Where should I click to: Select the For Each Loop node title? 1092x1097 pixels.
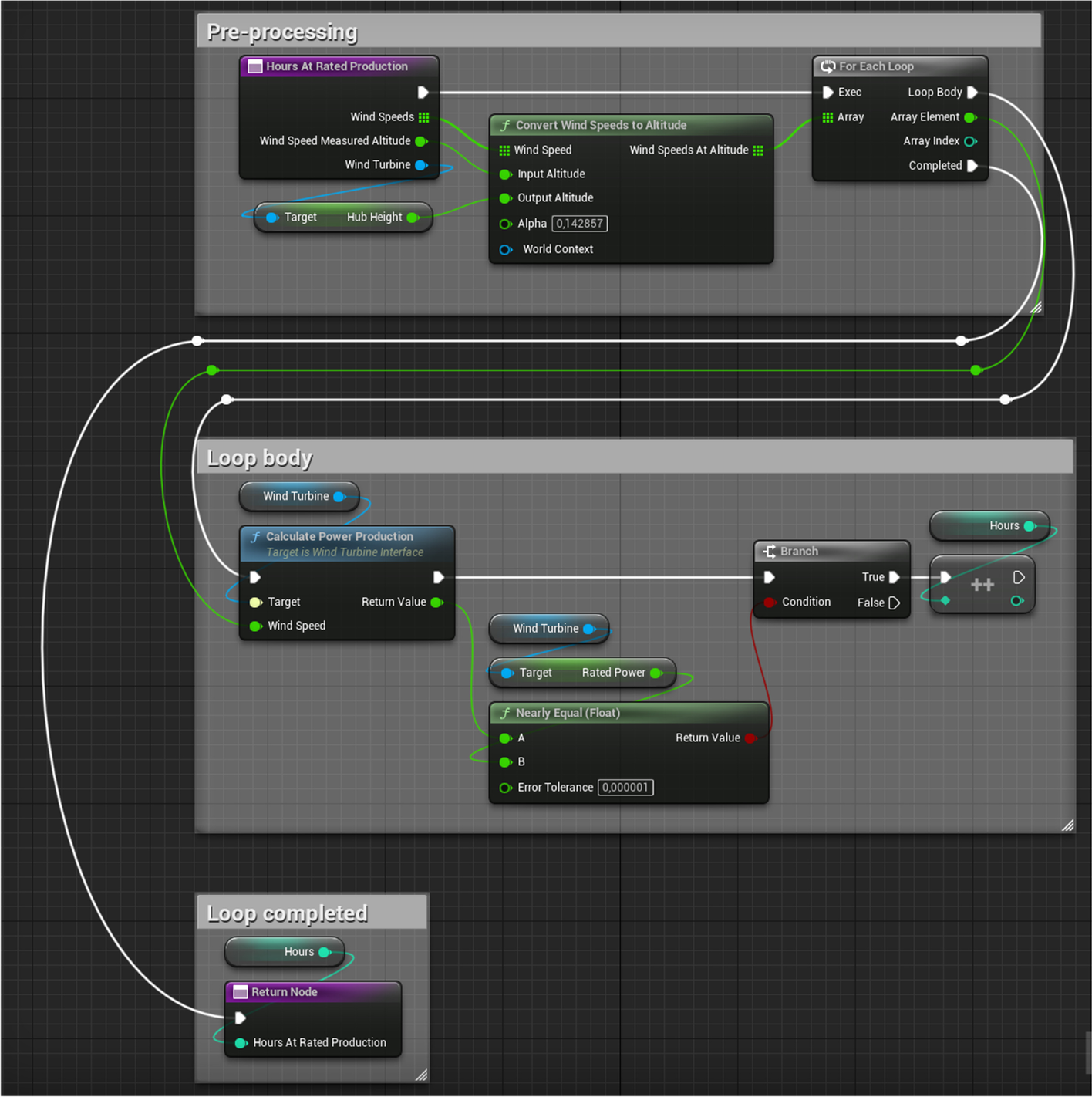click(876, 66)
